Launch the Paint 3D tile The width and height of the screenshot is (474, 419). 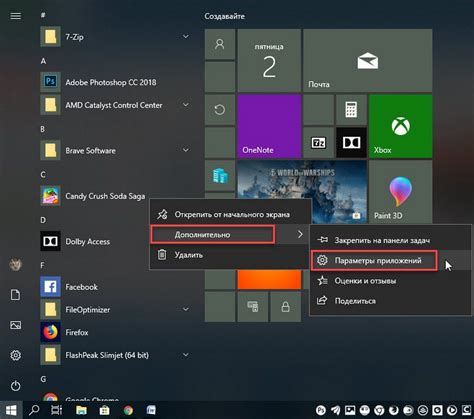(x=401, y=192)
